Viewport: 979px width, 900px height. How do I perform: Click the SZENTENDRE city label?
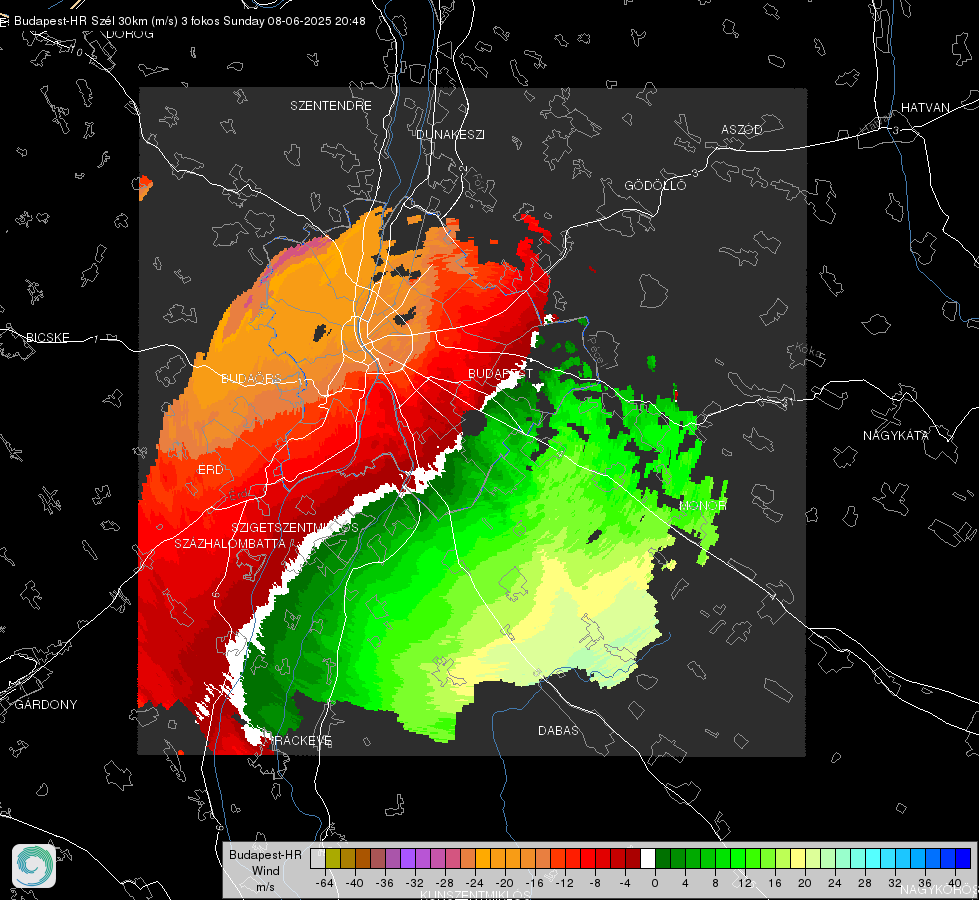(x=331, y=106)
